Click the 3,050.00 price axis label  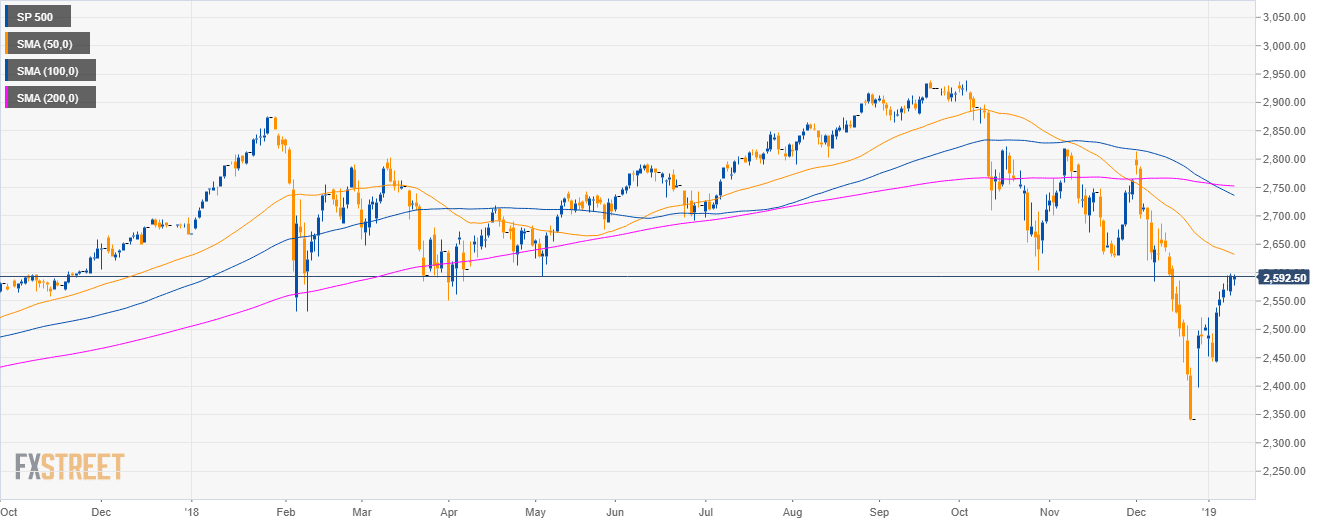1287,17
